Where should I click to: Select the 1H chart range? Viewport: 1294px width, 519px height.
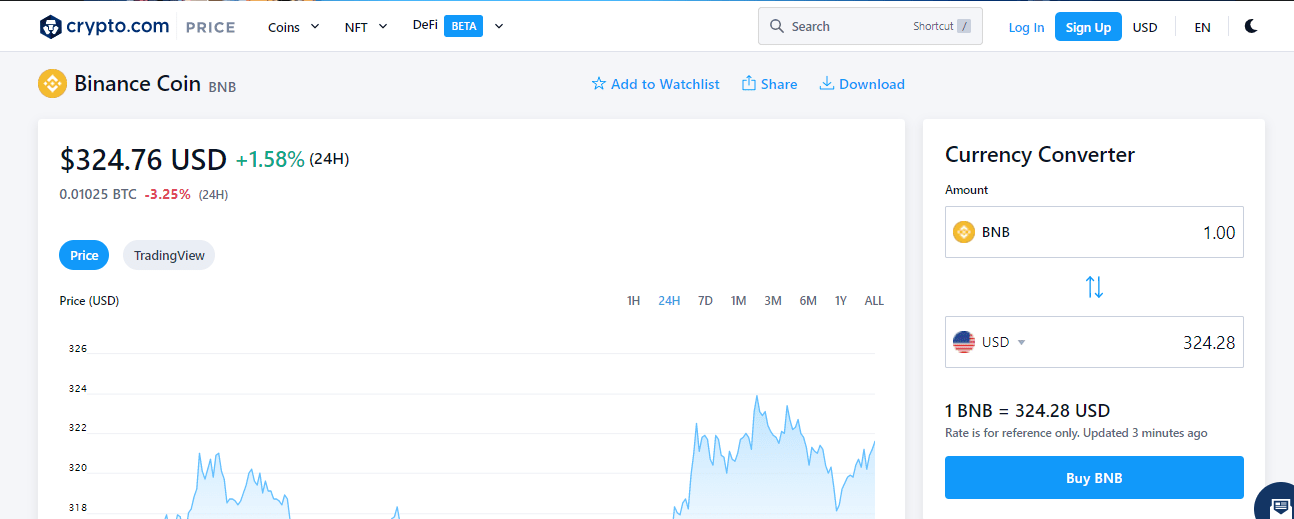633,301
